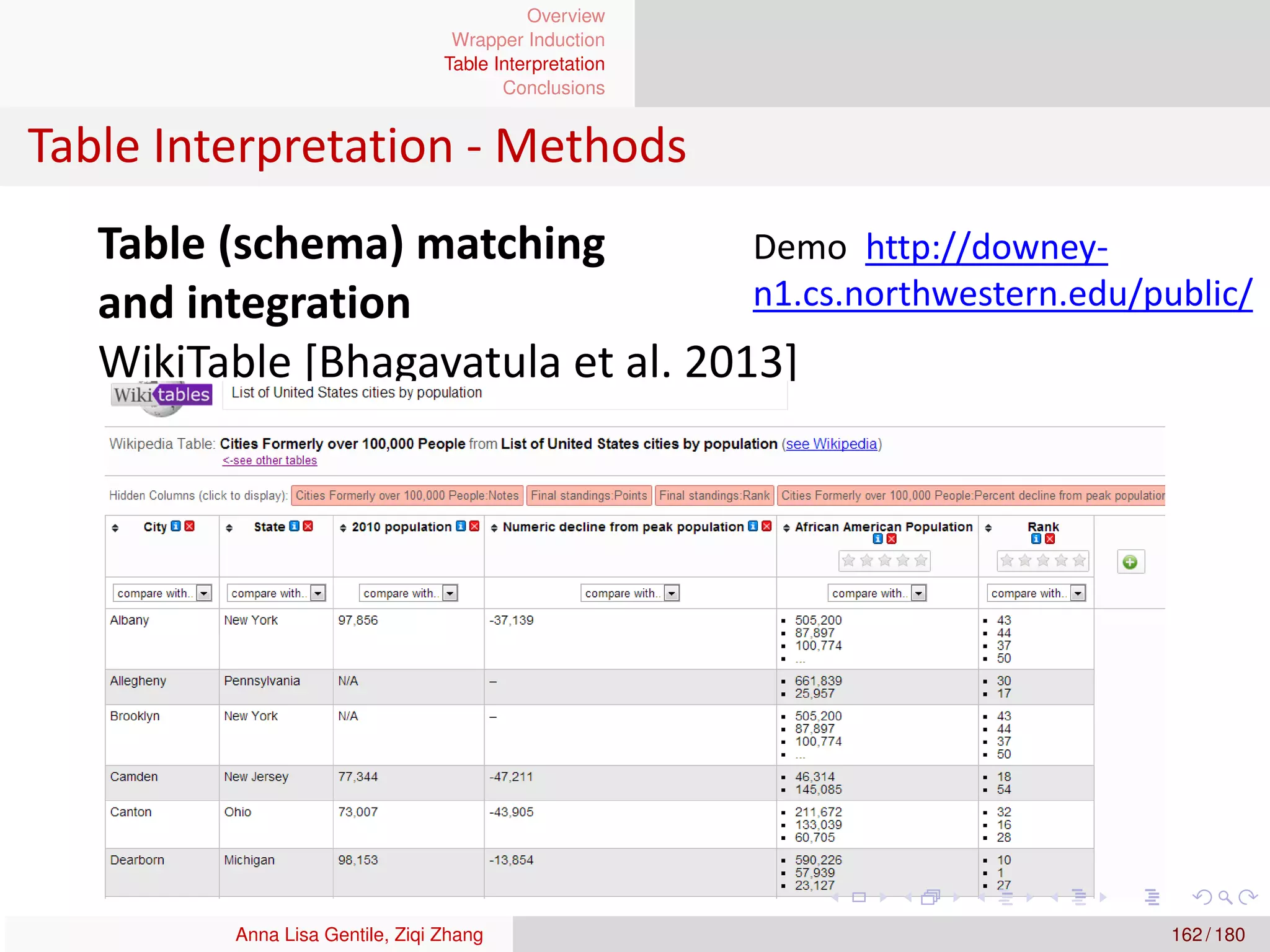Go to Wrapper Induction section
Image resolution: width=1270 pixels, height=952 pixels.
[x=528, y=40]
